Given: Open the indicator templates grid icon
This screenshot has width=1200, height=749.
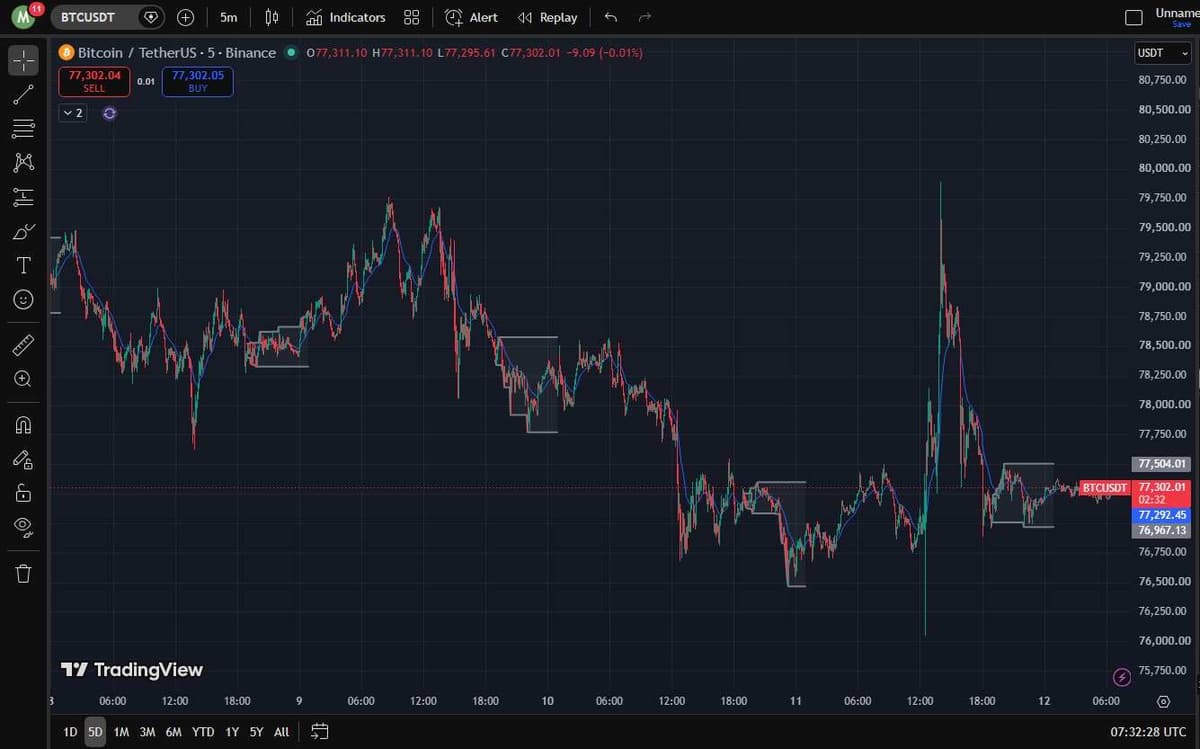Looking at the screenshot, I should 411,17.
